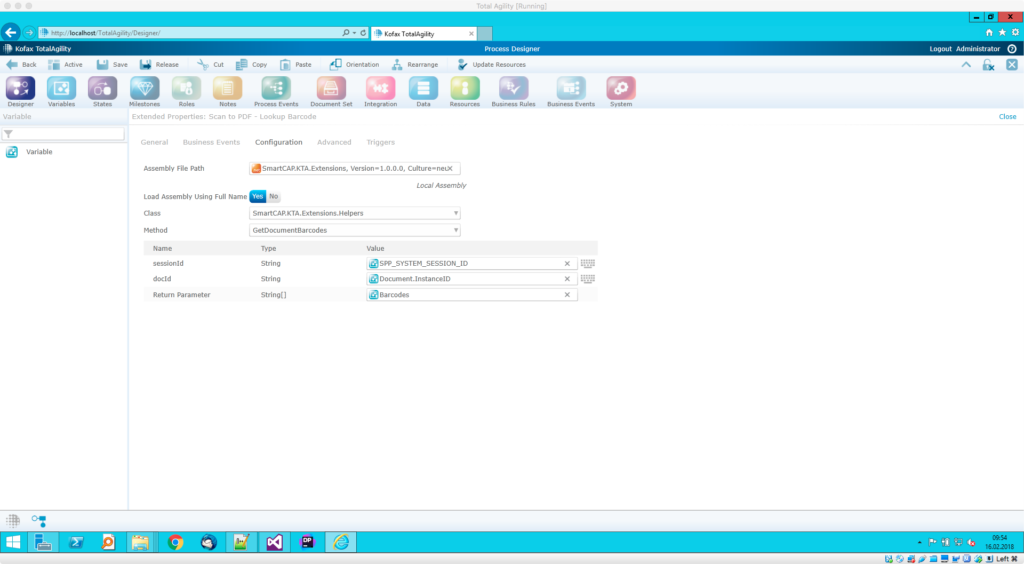The height and width of the screenshot is (564, 1024).
Task: Click the variable search filter field
Action: pos(68,134)
